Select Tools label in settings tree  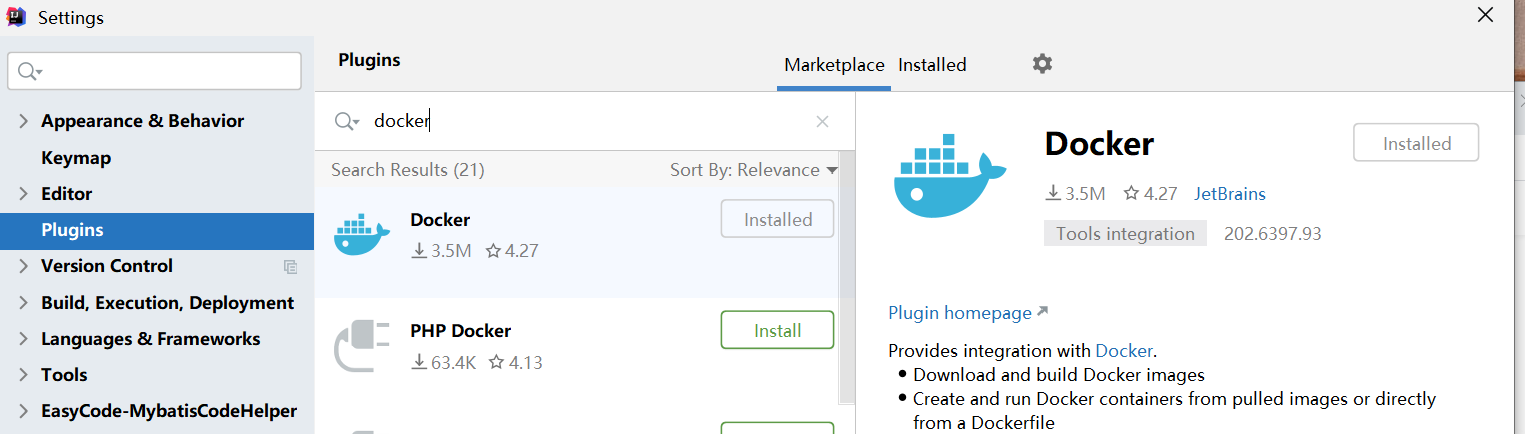pyautogui.click(x=64, y=375)
